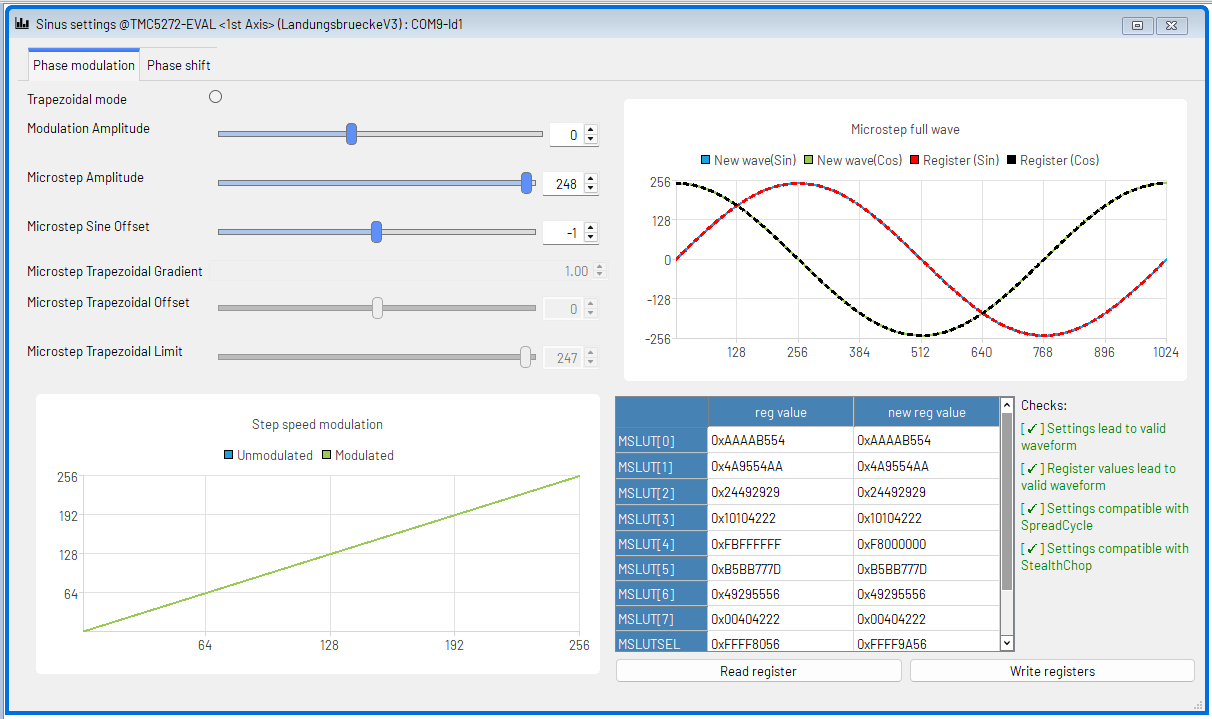The image size is (1212, 719).
Task: Click the New wave(Sin) legend marker
Action: pyautogui.click(x=705, y=160)
